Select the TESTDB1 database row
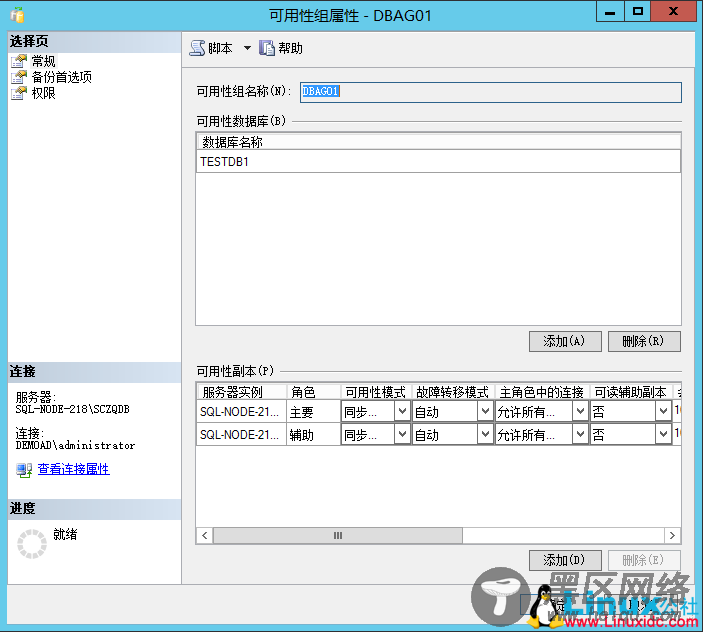The height and width of the screenshot is (632, 703). (x=438, y=161)
